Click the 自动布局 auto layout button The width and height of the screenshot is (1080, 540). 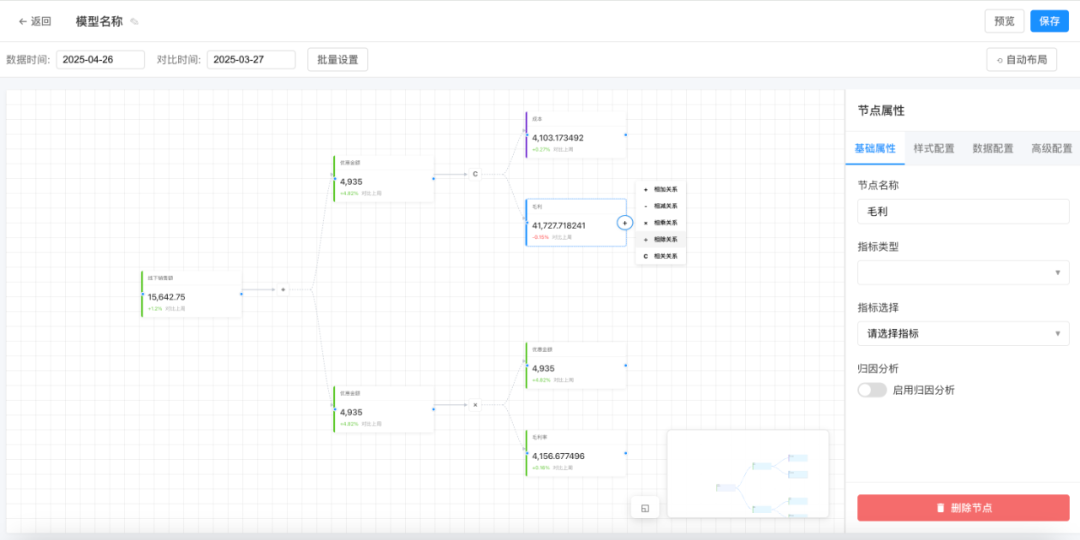(1021, 60)
